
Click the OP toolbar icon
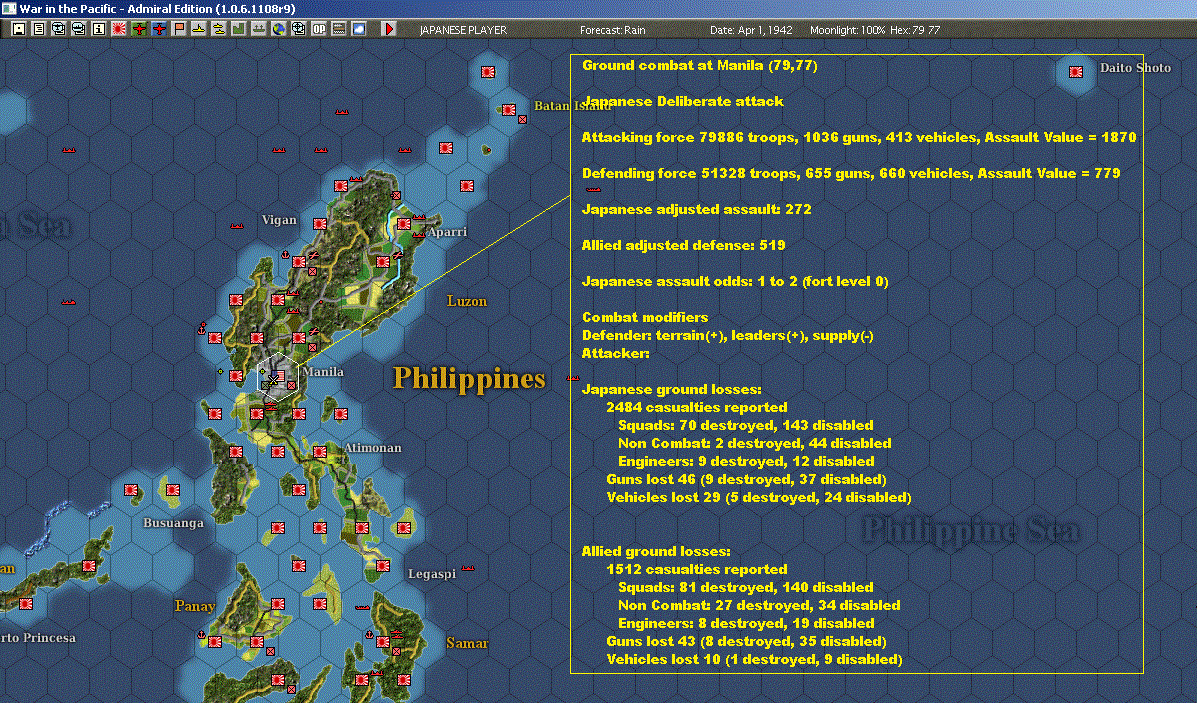coord(318,29)
